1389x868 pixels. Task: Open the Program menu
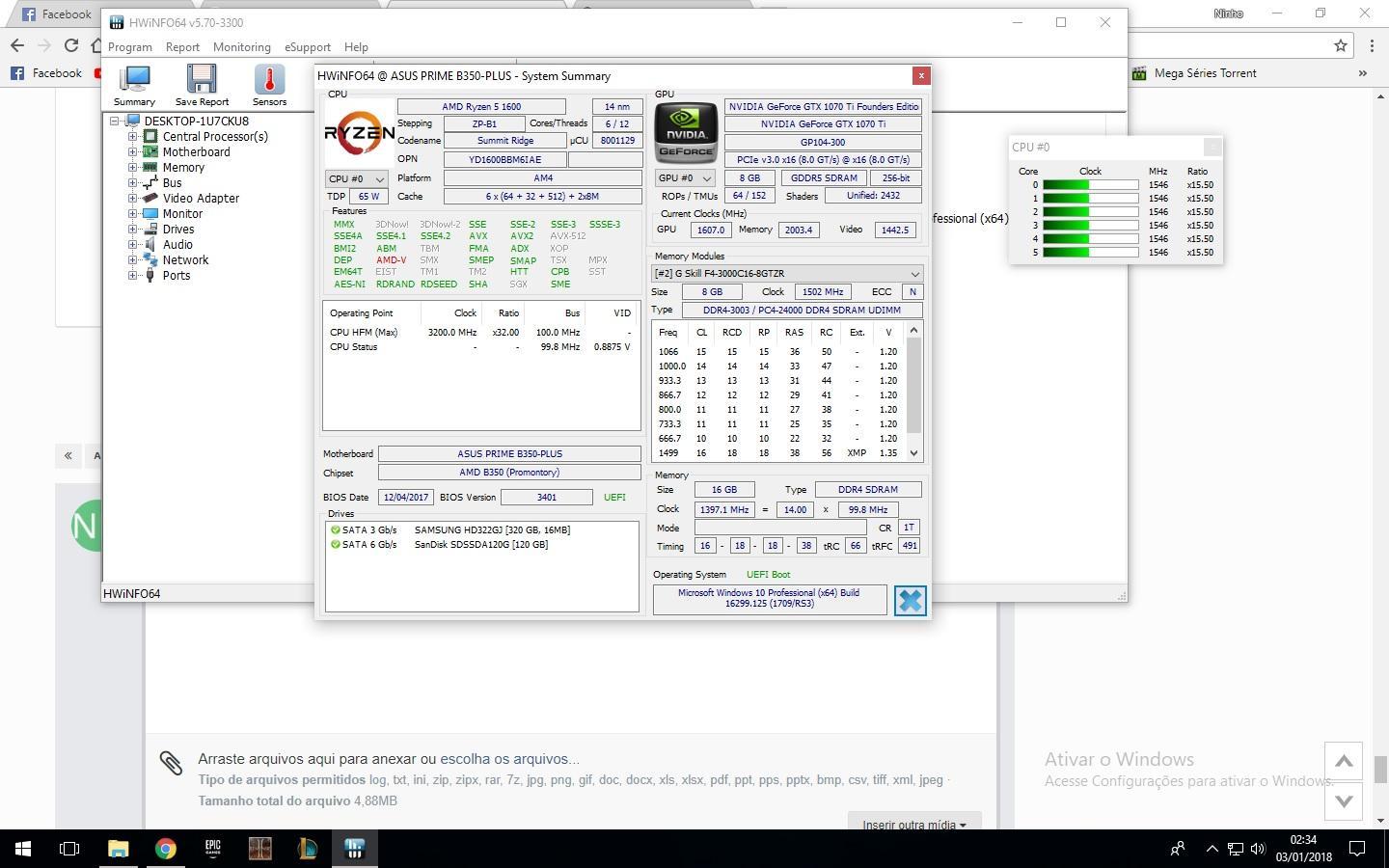(x=130, y=47)
